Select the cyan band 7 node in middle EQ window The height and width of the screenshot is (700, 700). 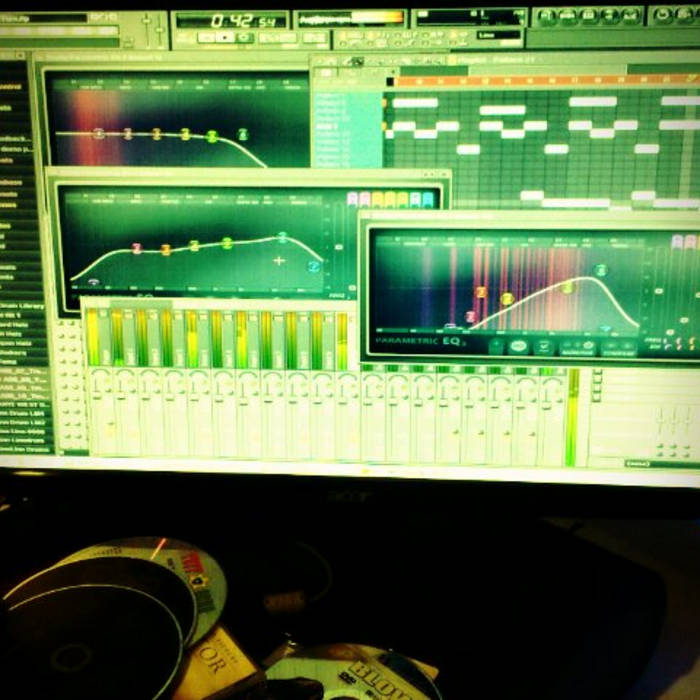313,267
